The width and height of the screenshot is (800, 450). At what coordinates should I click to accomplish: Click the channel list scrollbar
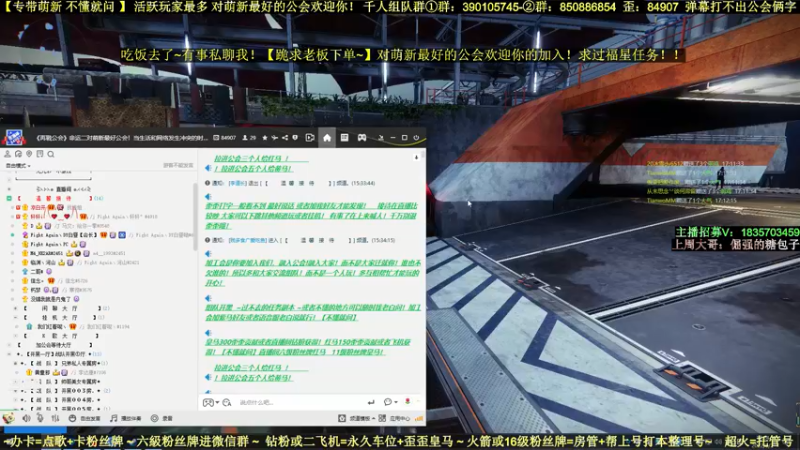(x=195, y=217)
